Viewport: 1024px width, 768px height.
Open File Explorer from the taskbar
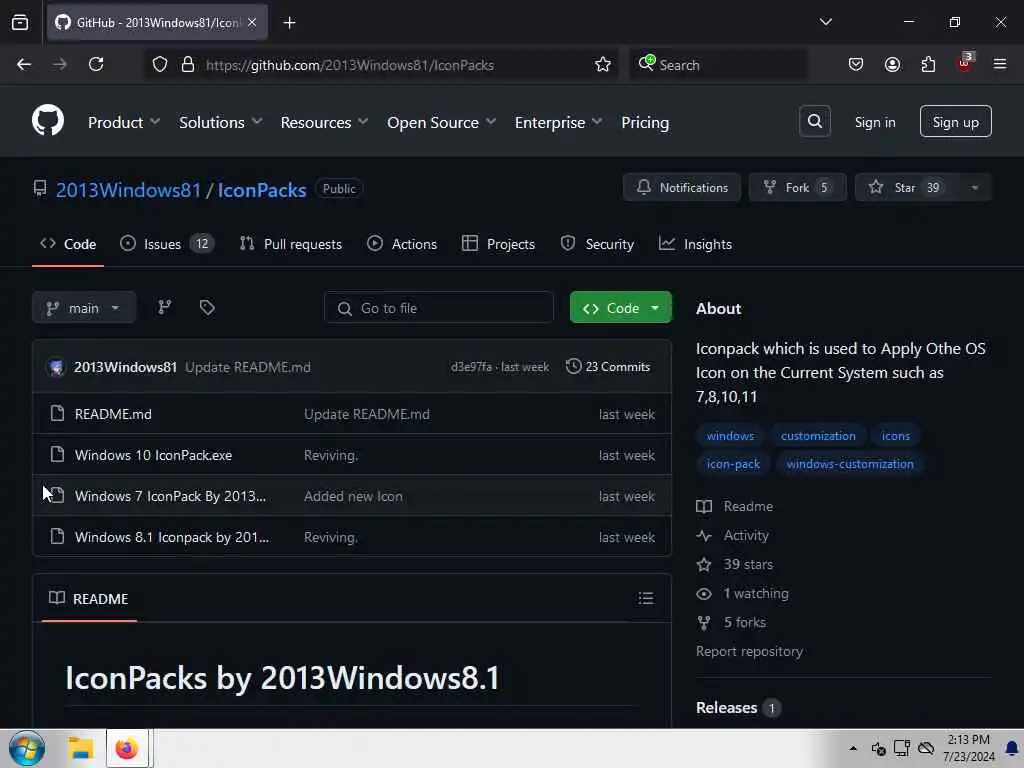[81, 748]
